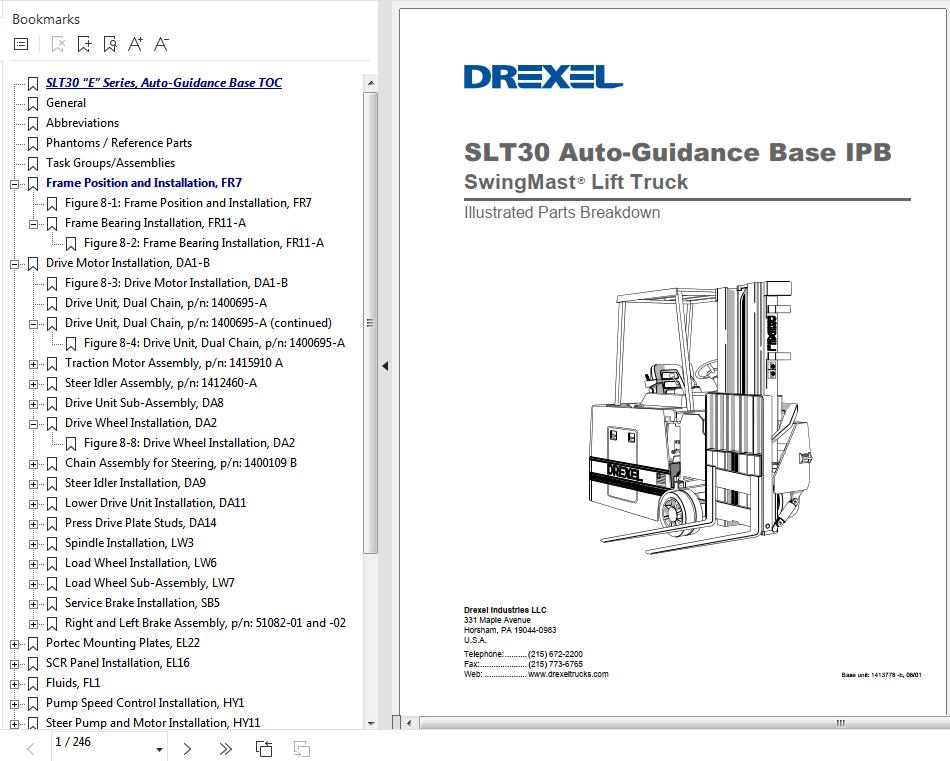
Task: Open Figure 8-1: Frame Position and Installation bookmark
Action: 188,203
